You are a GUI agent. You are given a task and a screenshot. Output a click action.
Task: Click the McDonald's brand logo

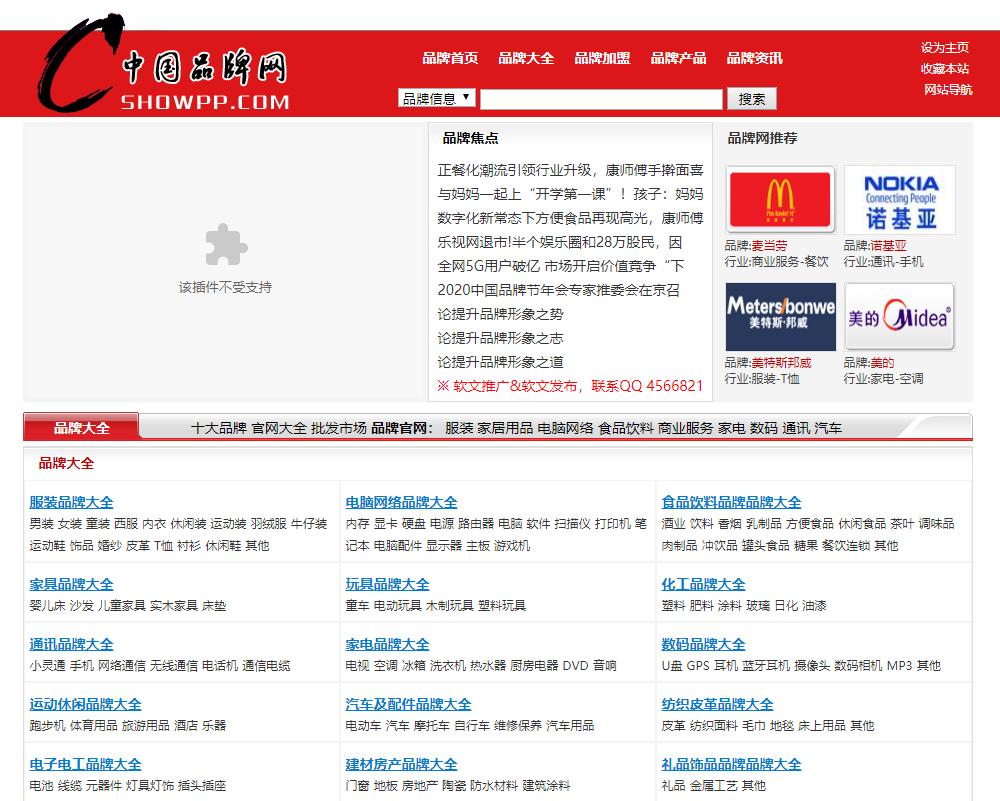tap(780, 200)
